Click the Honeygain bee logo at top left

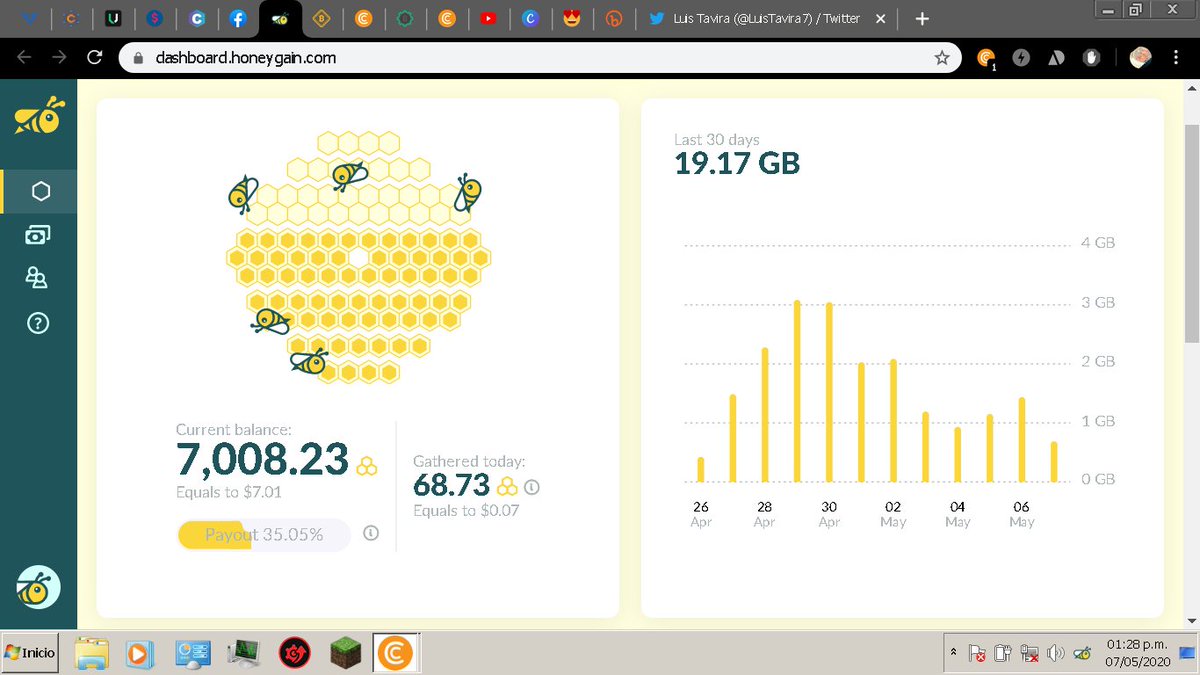pos(39,116)
